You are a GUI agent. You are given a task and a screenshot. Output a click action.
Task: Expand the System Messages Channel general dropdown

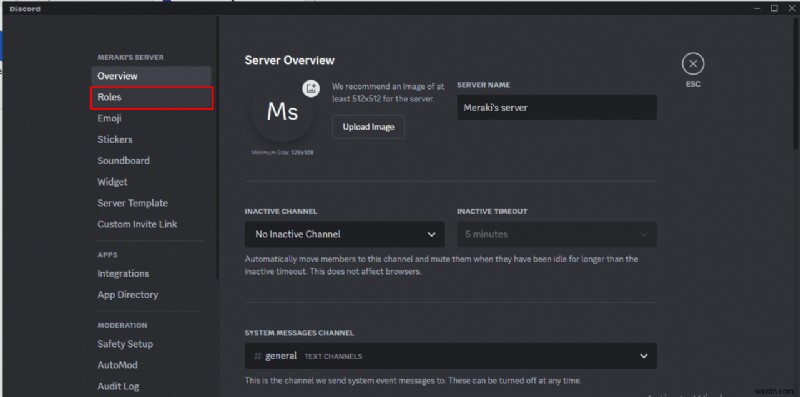(451, 356)
